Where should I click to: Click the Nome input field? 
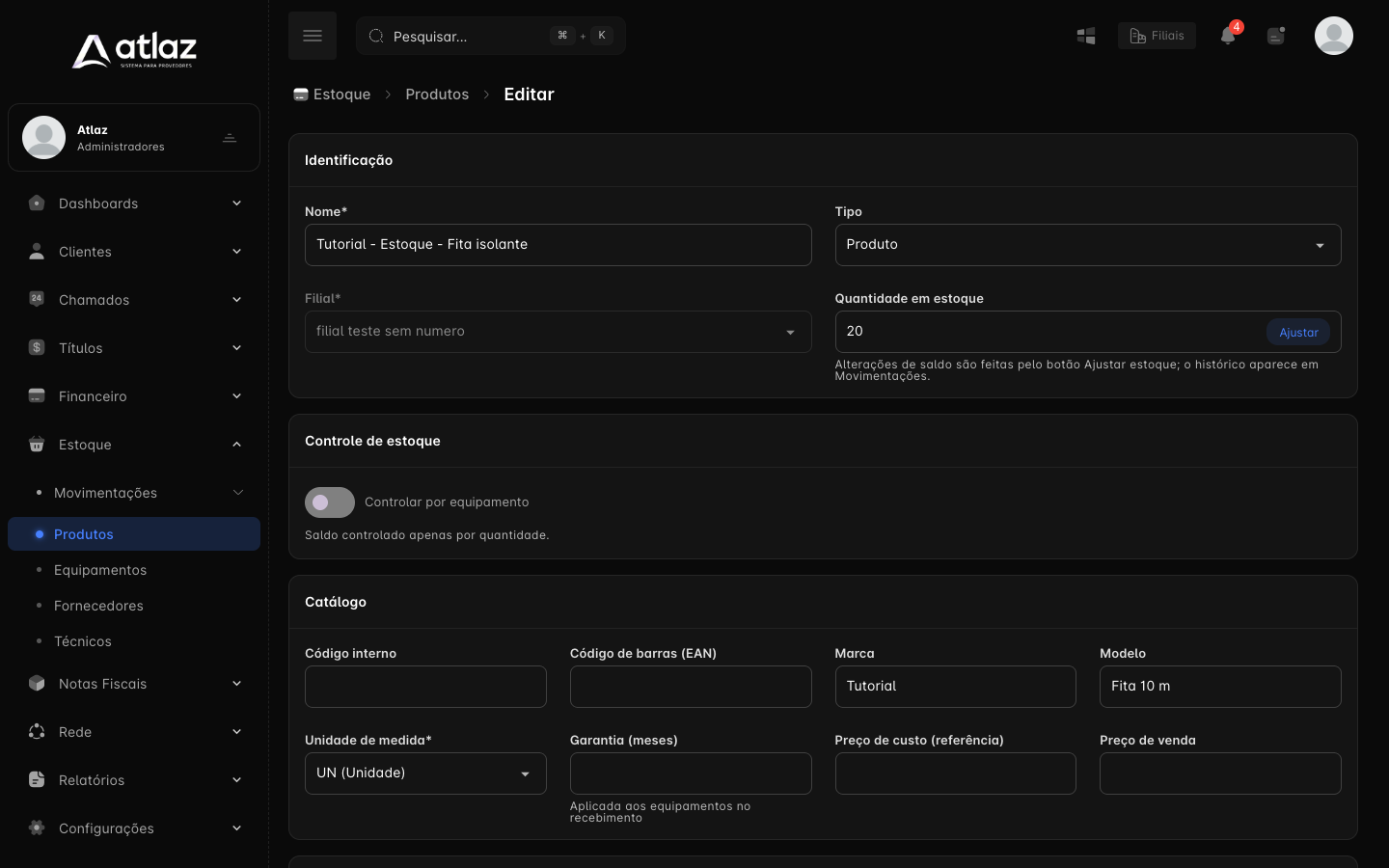[558, 245]
